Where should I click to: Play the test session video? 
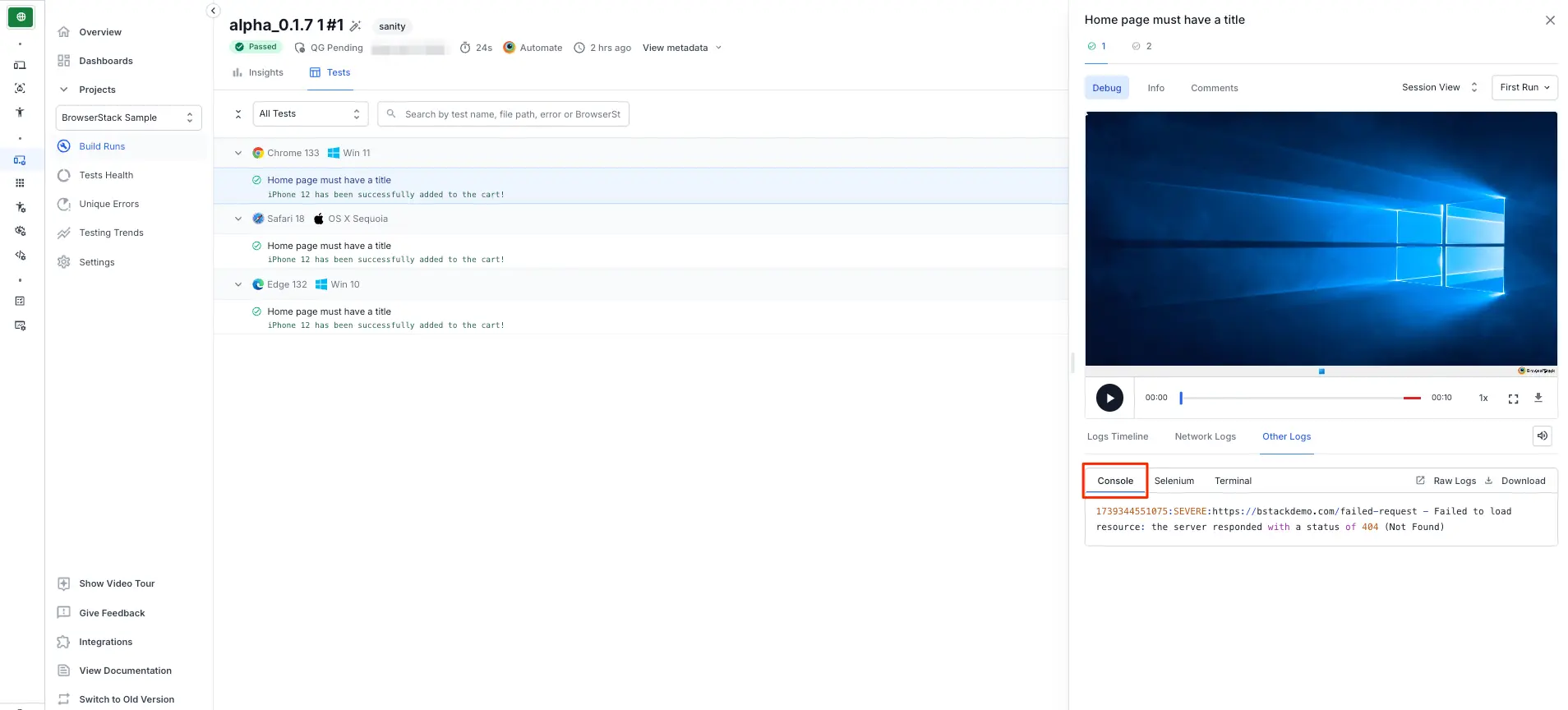click(x=1109, y=398)
